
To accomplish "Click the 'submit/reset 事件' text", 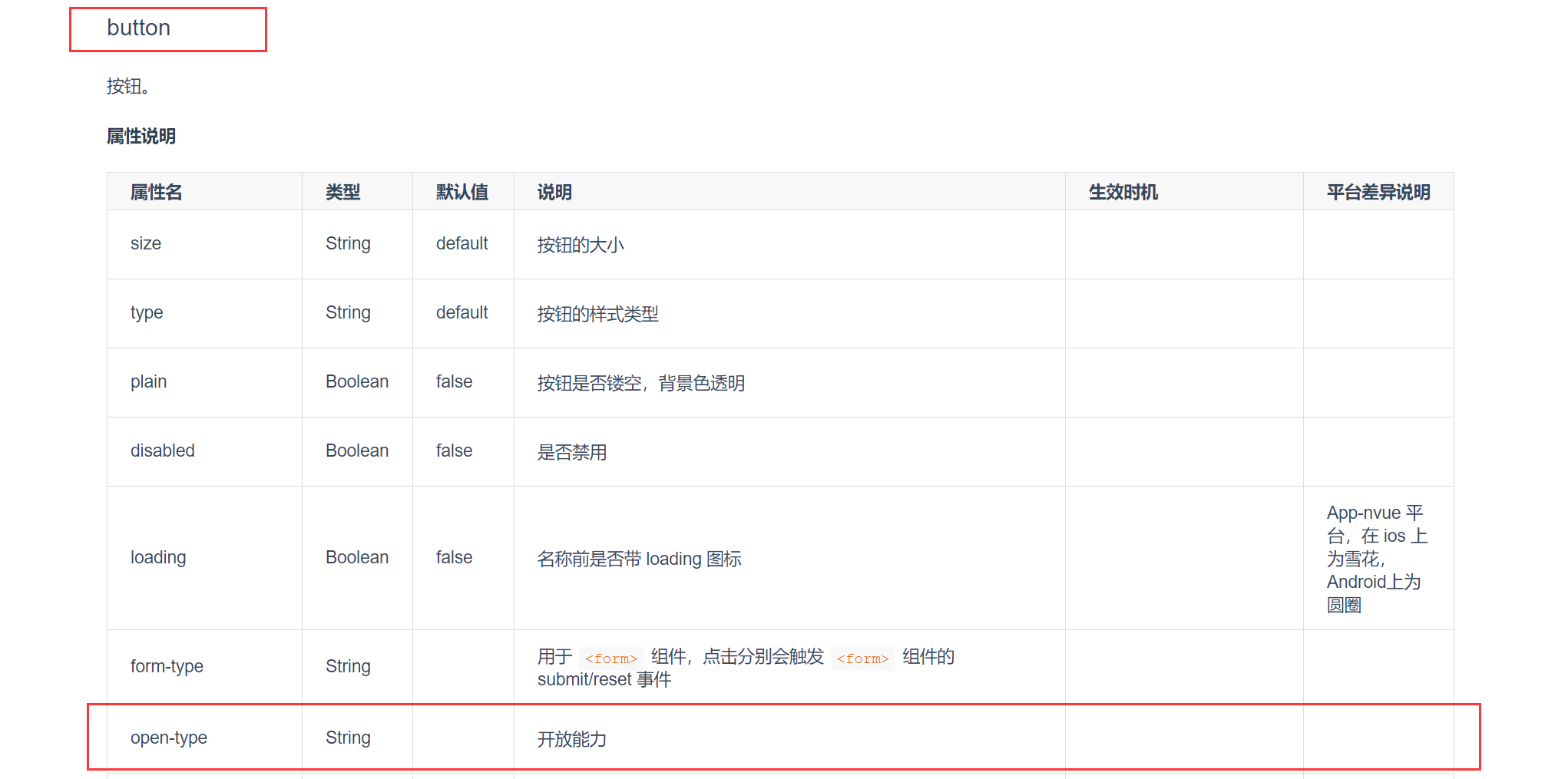I will tap(604, 679).
